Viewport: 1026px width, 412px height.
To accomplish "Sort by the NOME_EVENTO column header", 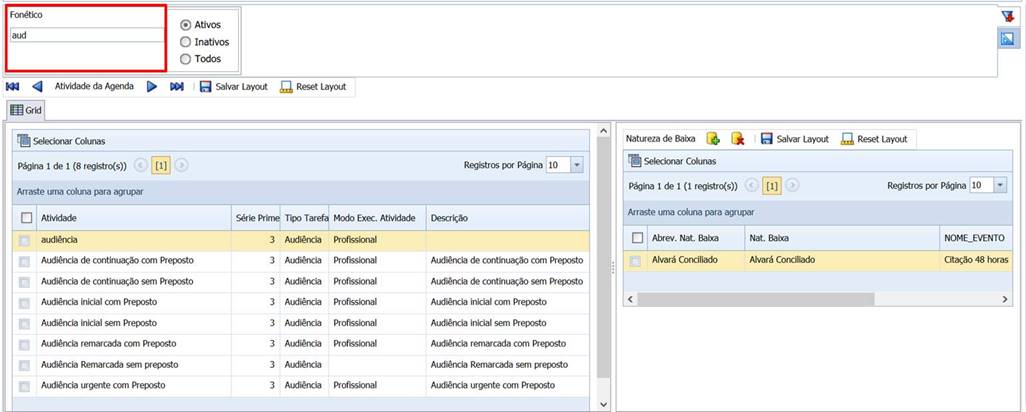I will 976,238.
